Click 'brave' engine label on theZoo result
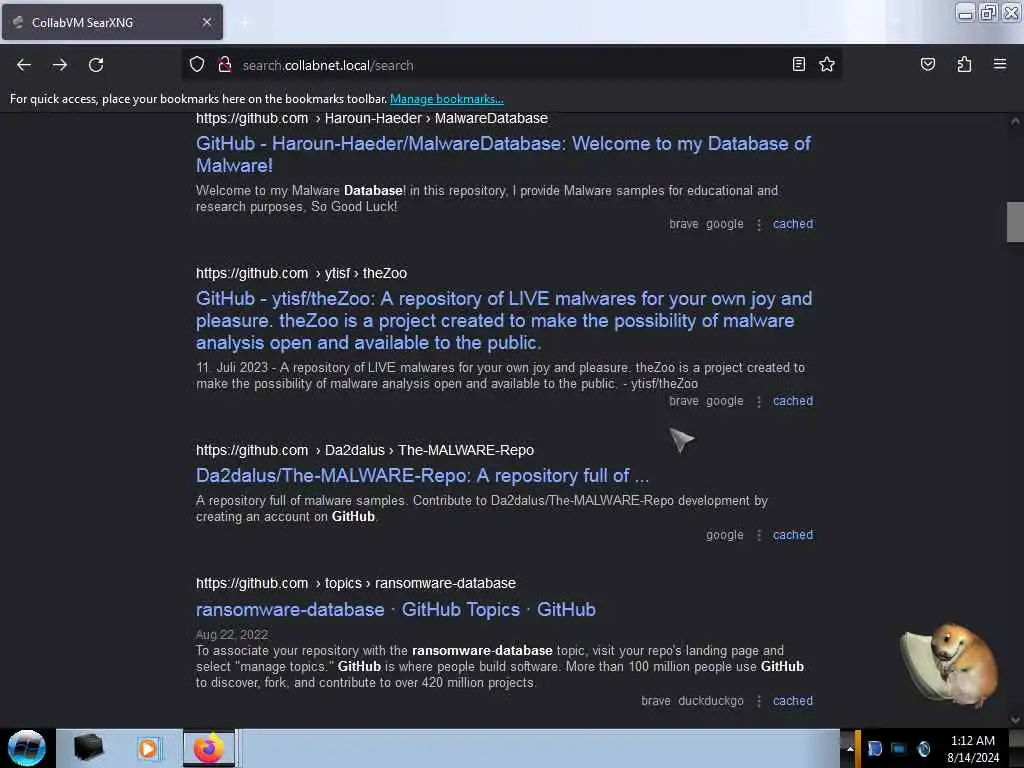1024x768 pixels. 683,401
